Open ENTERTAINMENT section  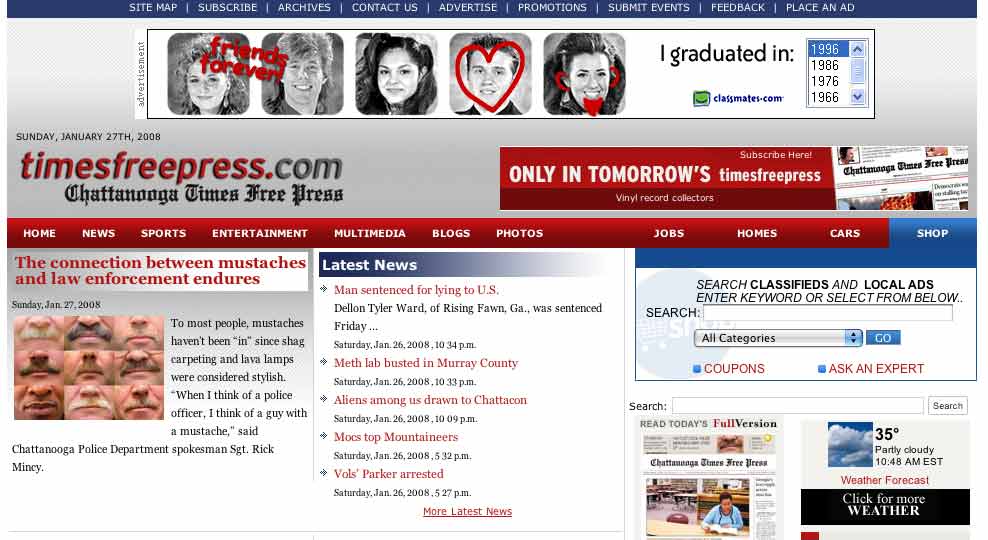coord(260,233)
